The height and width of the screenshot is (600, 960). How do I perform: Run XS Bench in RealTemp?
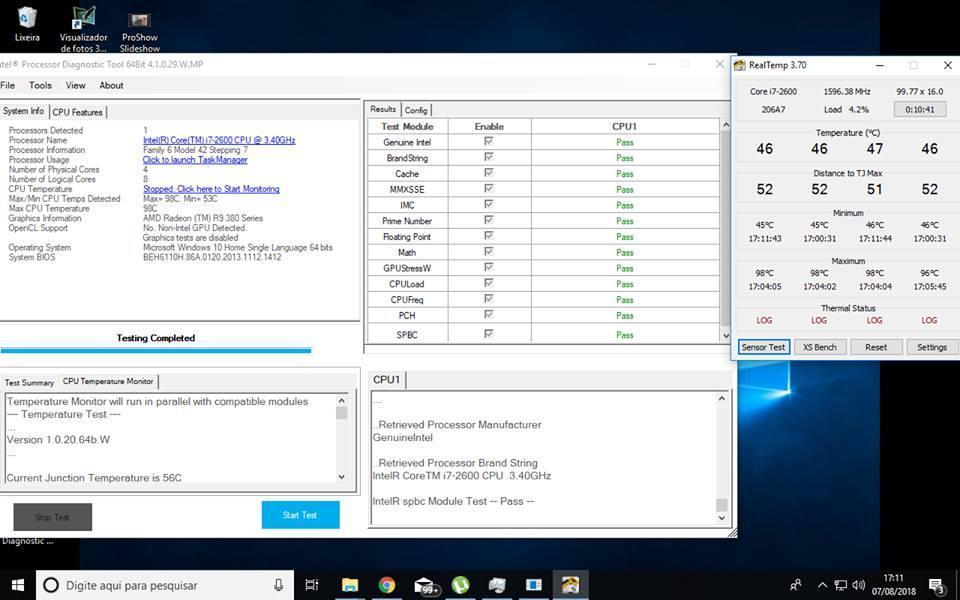pos(820,347)
